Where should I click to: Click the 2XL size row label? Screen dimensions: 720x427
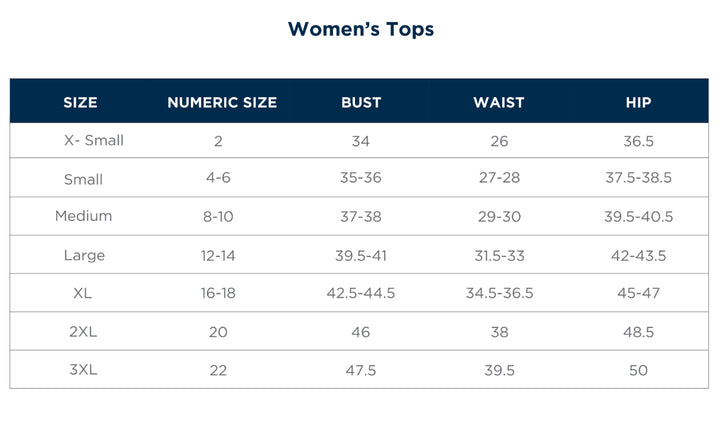coord(84,332)
